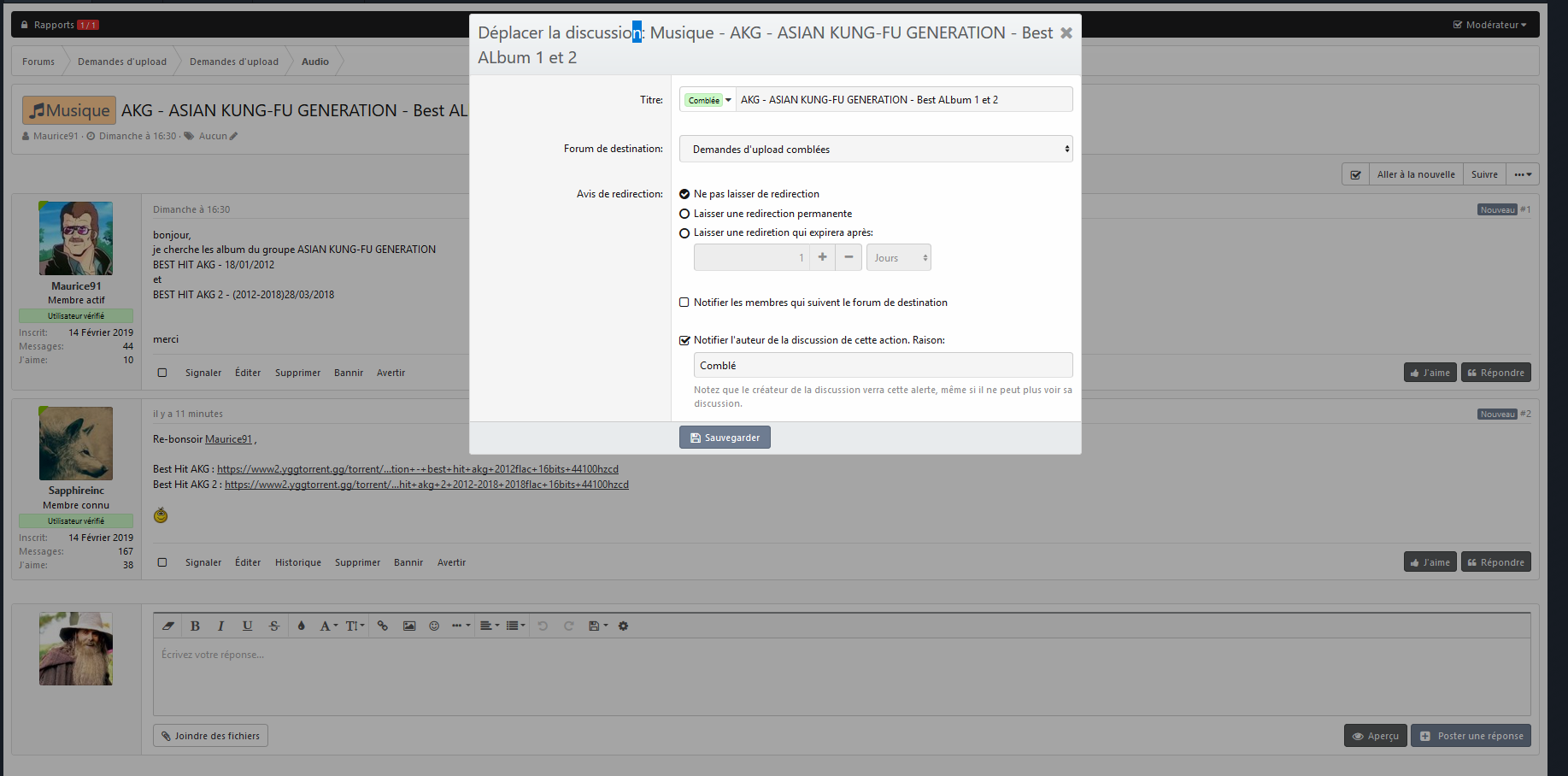Screen dimensions: 1568x776
Task: Close the Déplacer la discussion dialog
Action: 1066,33
